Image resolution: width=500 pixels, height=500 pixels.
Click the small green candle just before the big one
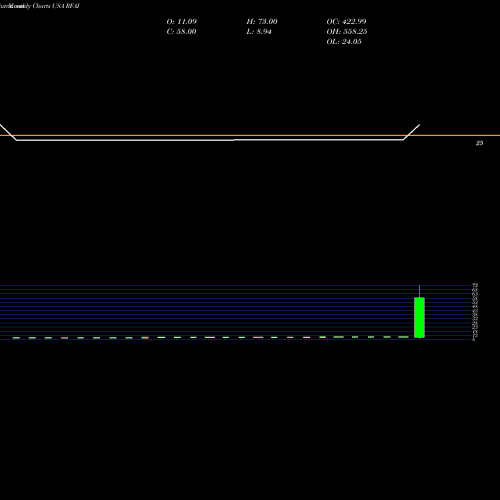403,337
